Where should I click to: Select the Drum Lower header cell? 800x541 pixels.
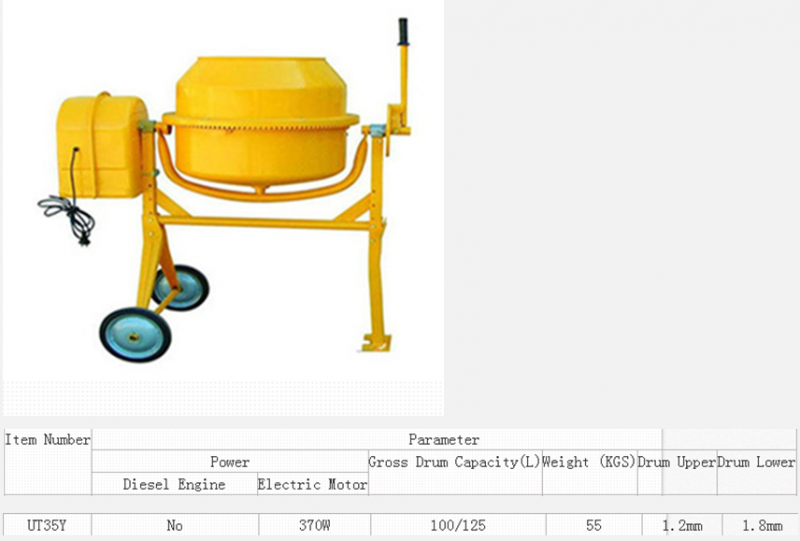pos(757,462)
